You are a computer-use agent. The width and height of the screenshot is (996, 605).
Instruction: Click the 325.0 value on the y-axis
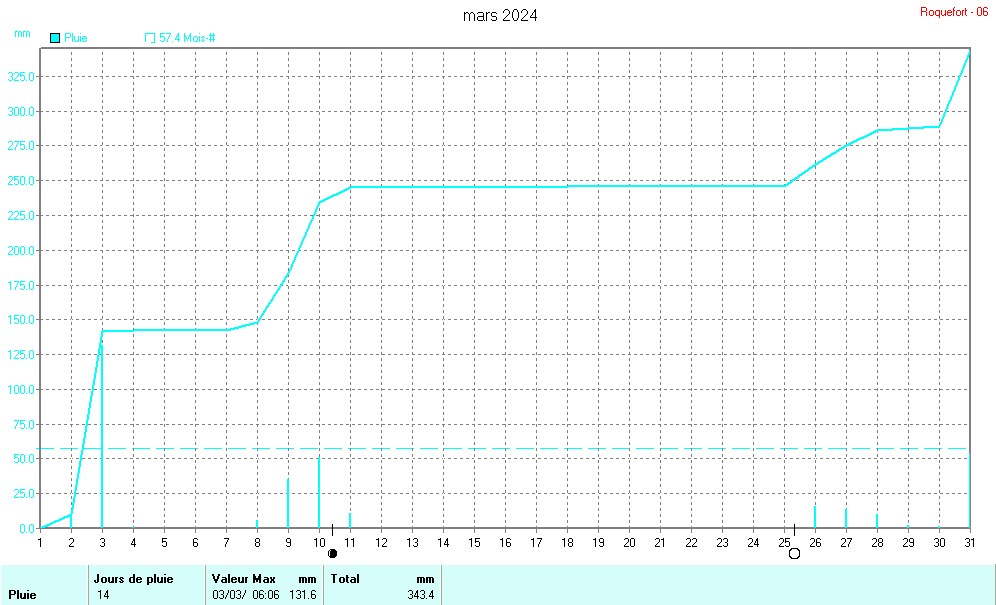click(21, 76)
